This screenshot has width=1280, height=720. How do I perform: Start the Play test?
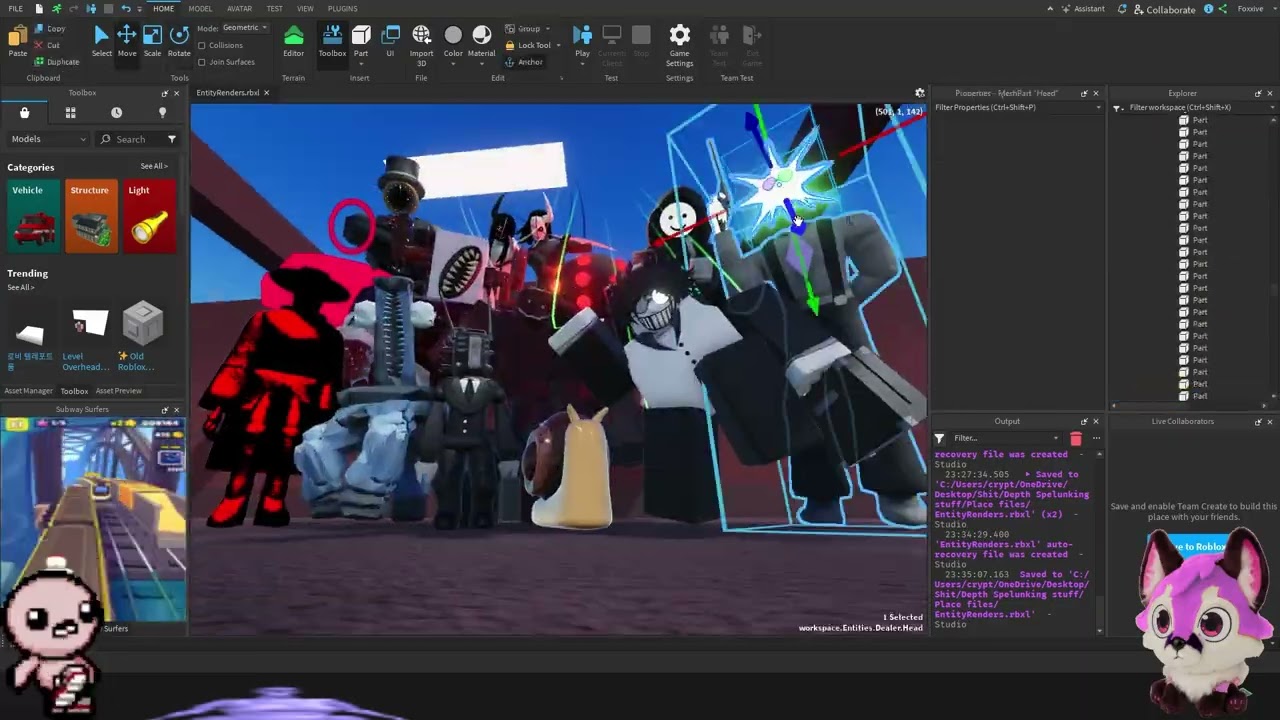582,36
